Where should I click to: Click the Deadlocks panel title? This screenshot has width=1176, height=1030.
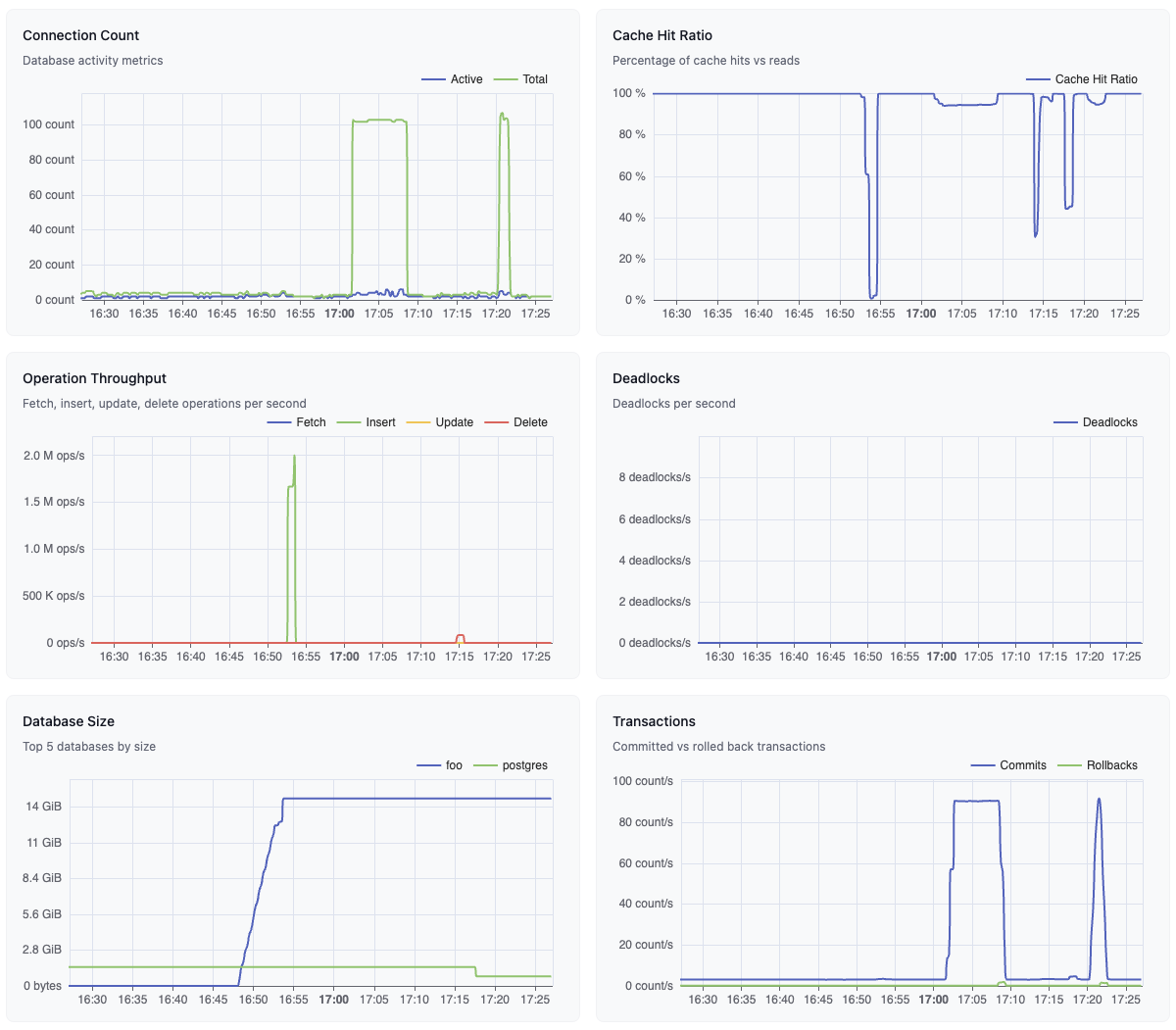646,378
